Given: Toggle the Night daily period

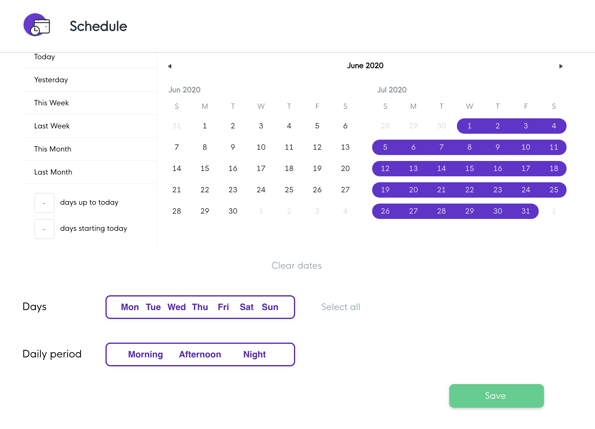Looking at the screenshot, I should click(x=254, y=354).
